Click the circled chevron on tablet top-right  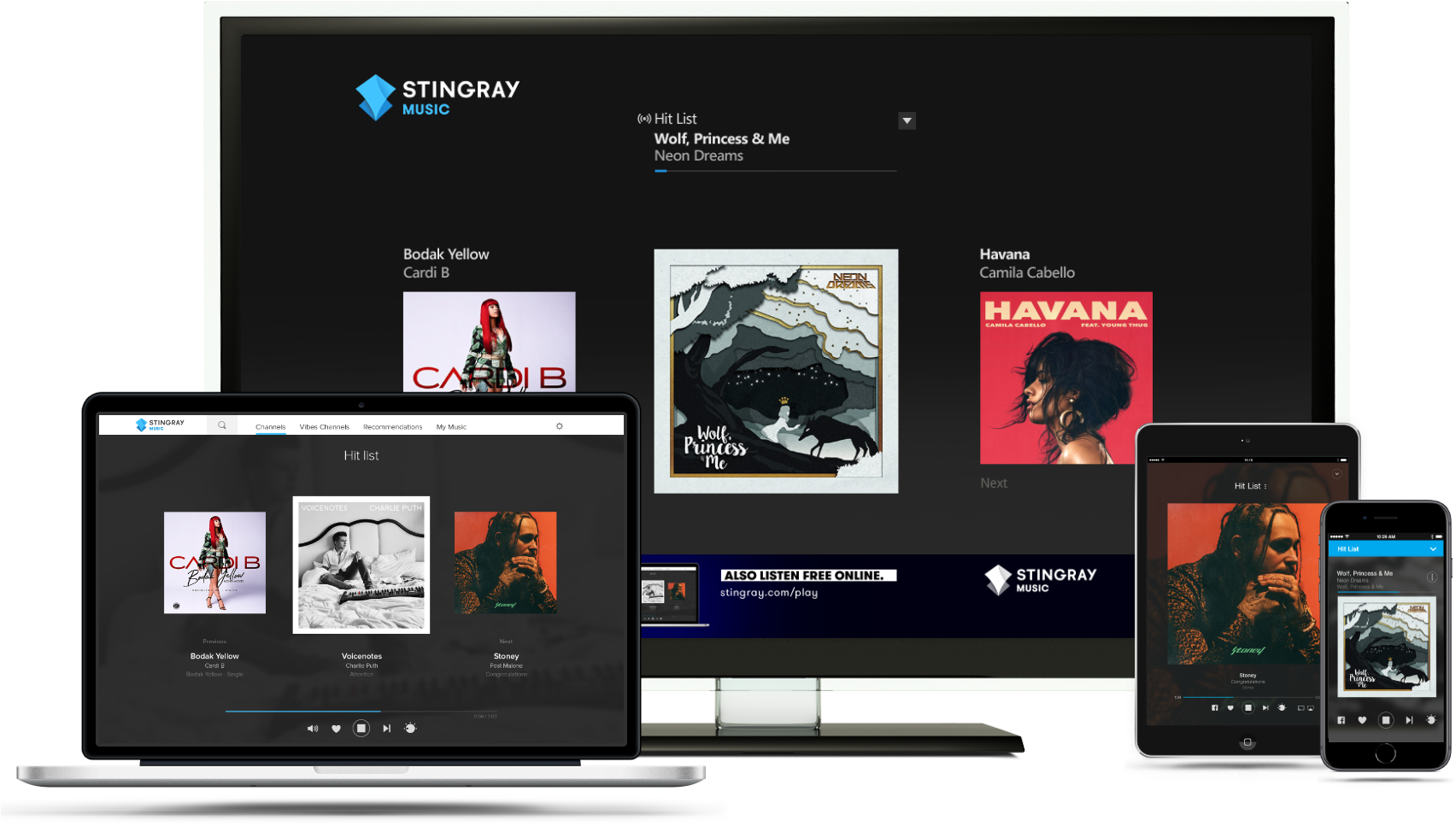pos(1337,474)
